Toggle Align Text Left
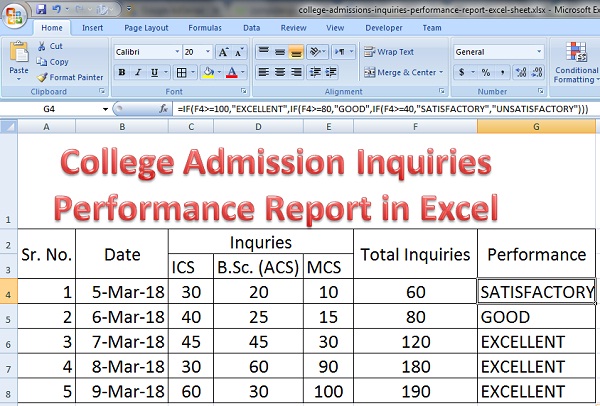This screenshot has width=600, height=406. coord(263,72)
